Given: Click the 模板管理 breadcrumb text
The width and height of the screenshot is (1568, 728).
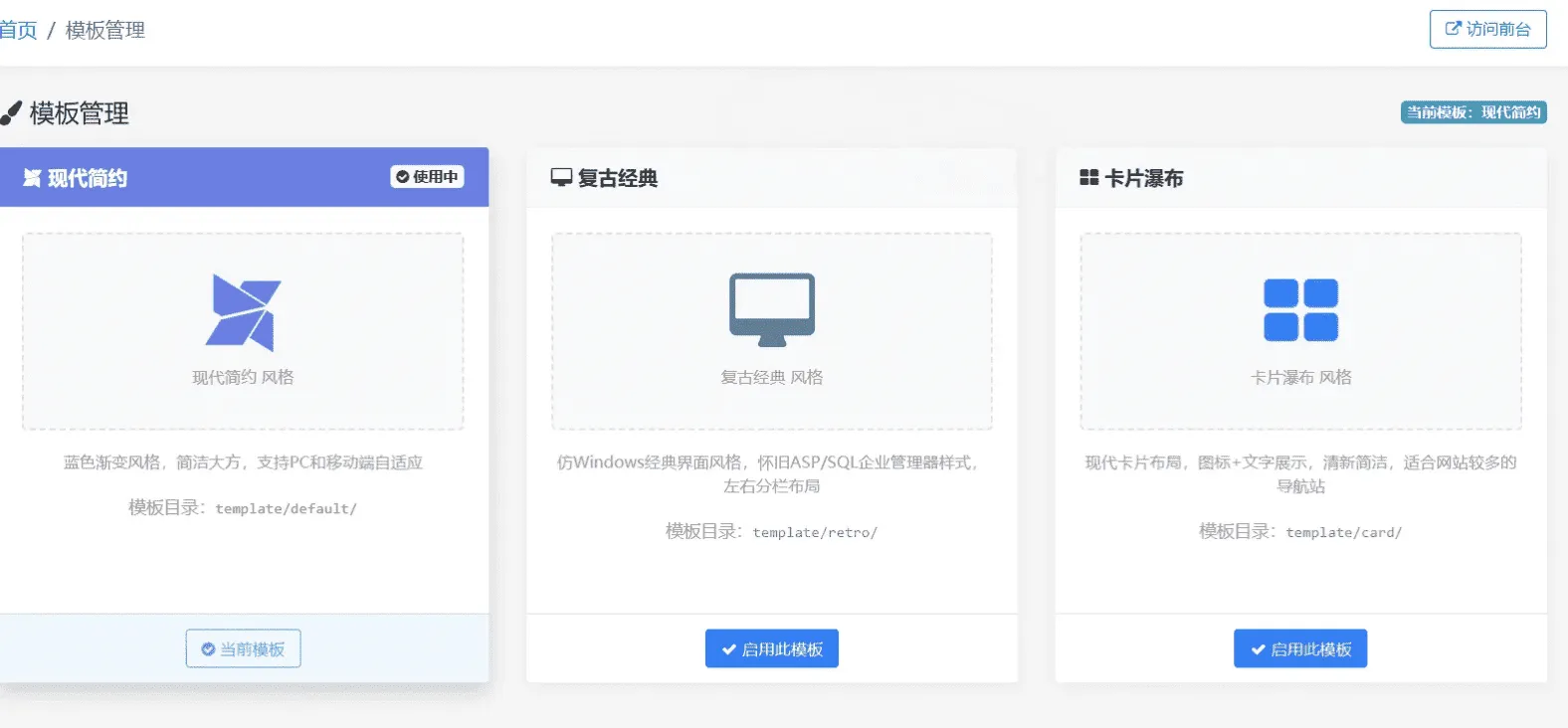Looking at the screenshot, I should 105,30.
